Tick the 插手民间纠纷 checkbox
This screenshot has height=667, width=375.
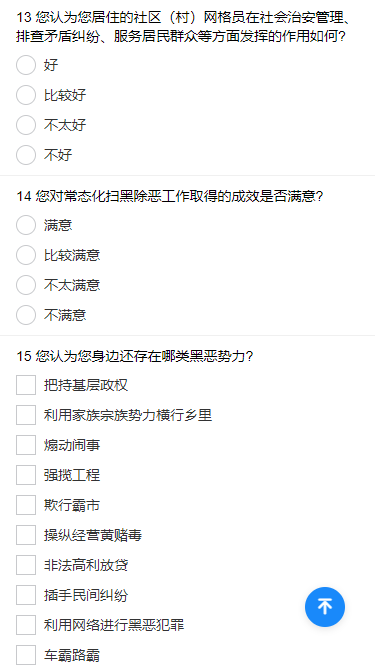pos(26,595)
